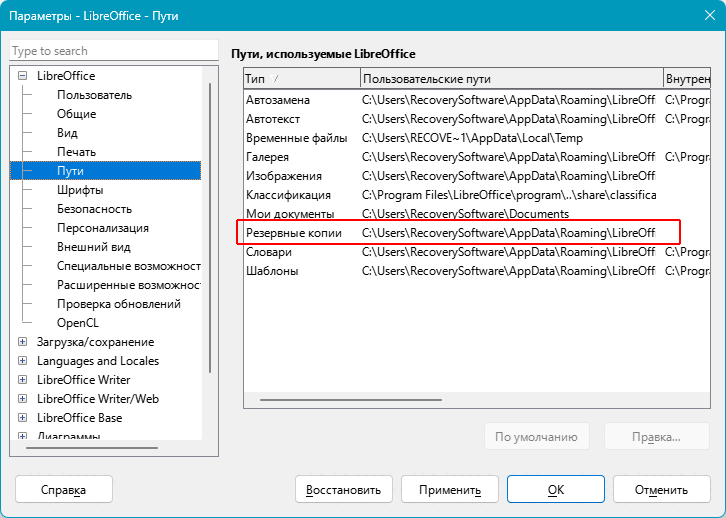
Task: Sort paths by the Тип column header
Action: tap(302, 79)
